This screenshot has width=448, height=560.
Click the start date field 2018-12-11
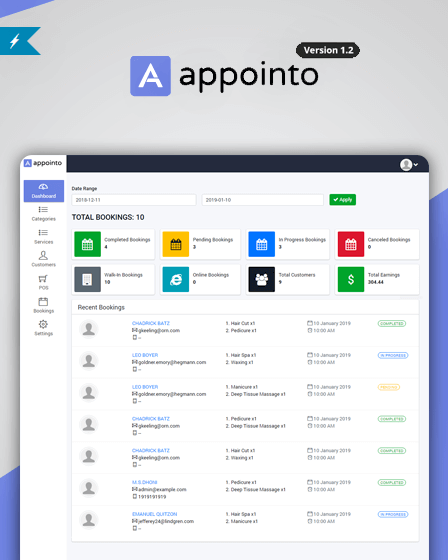134,200
